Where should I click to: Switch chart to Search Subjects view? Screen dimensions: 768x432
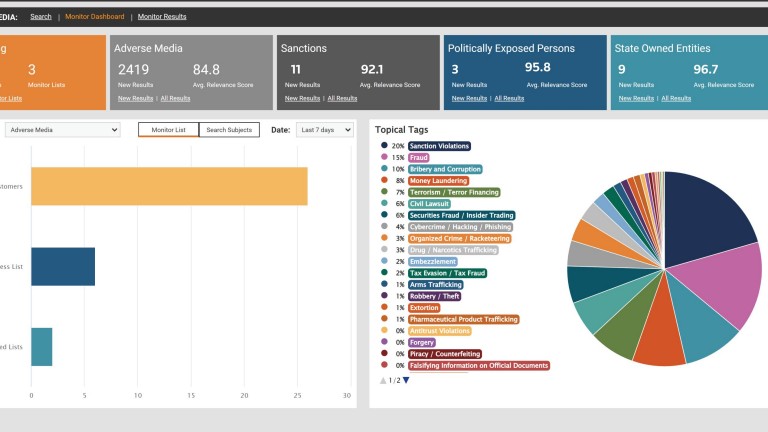[229, 130]
